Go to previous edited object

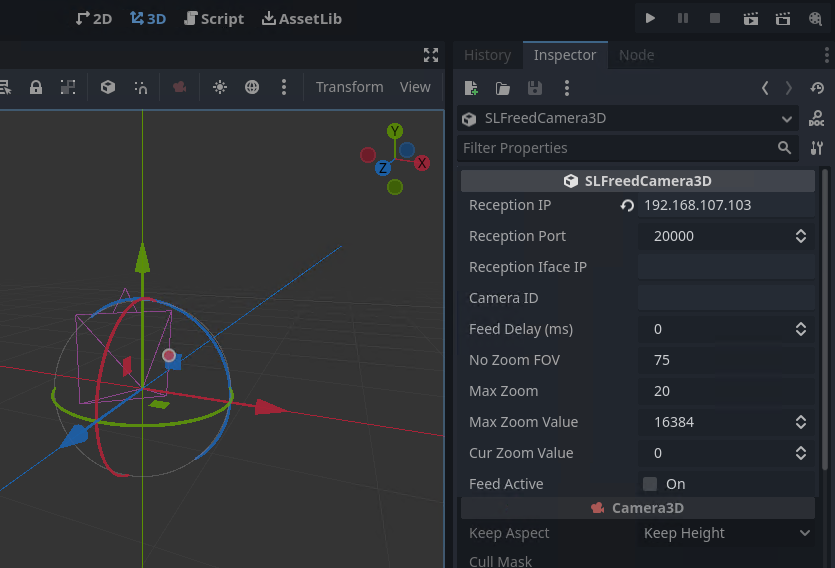[x=765, y=88]
